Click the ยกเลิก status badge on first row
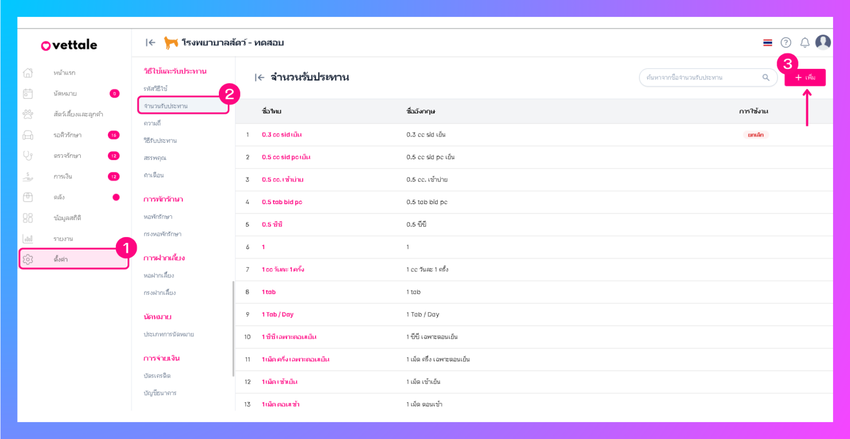This screenshot has width=850, height=439. pyautogui.click(x=756, y=134)
